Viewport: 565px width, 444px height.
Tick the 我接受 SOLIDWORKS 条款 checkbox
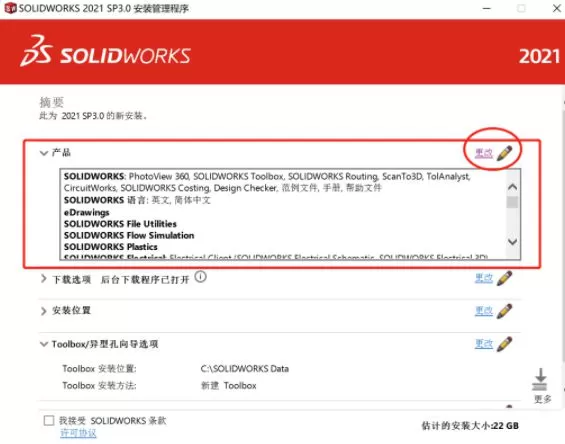tap(49, 420)
